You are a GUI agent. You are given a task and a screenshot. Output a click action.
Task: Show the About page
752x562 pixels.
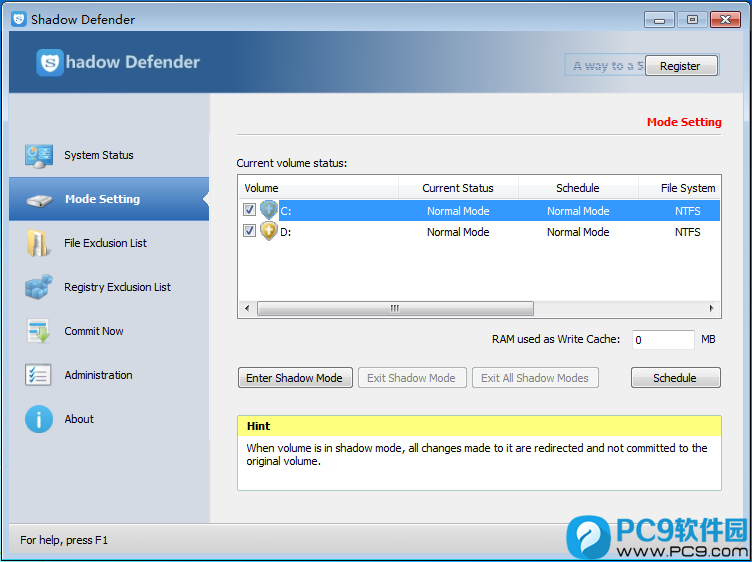point(79,419)
